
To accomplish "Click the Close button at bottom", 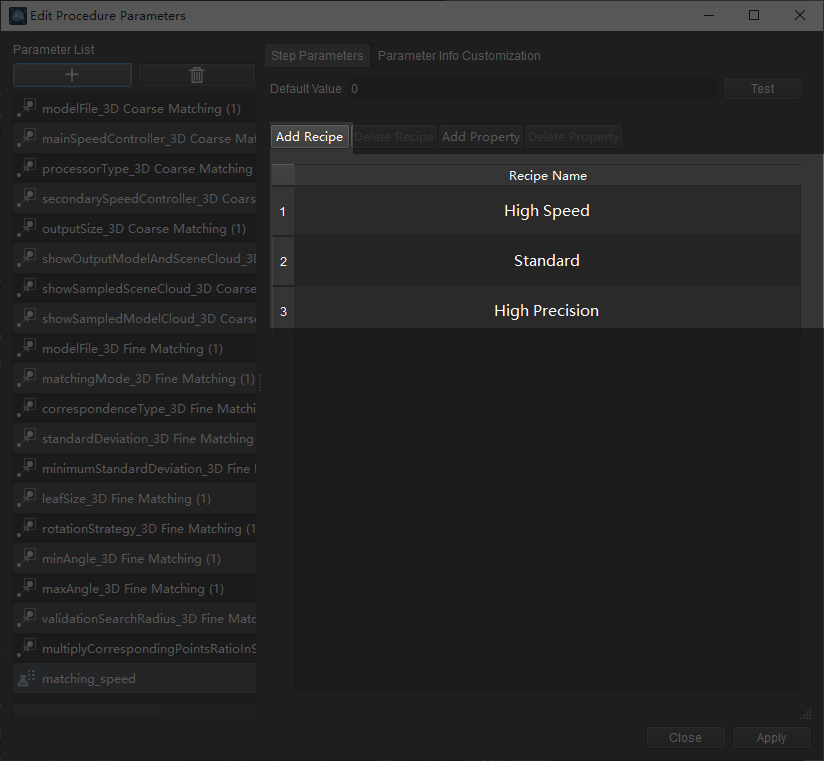I will [x=685, y=737].
